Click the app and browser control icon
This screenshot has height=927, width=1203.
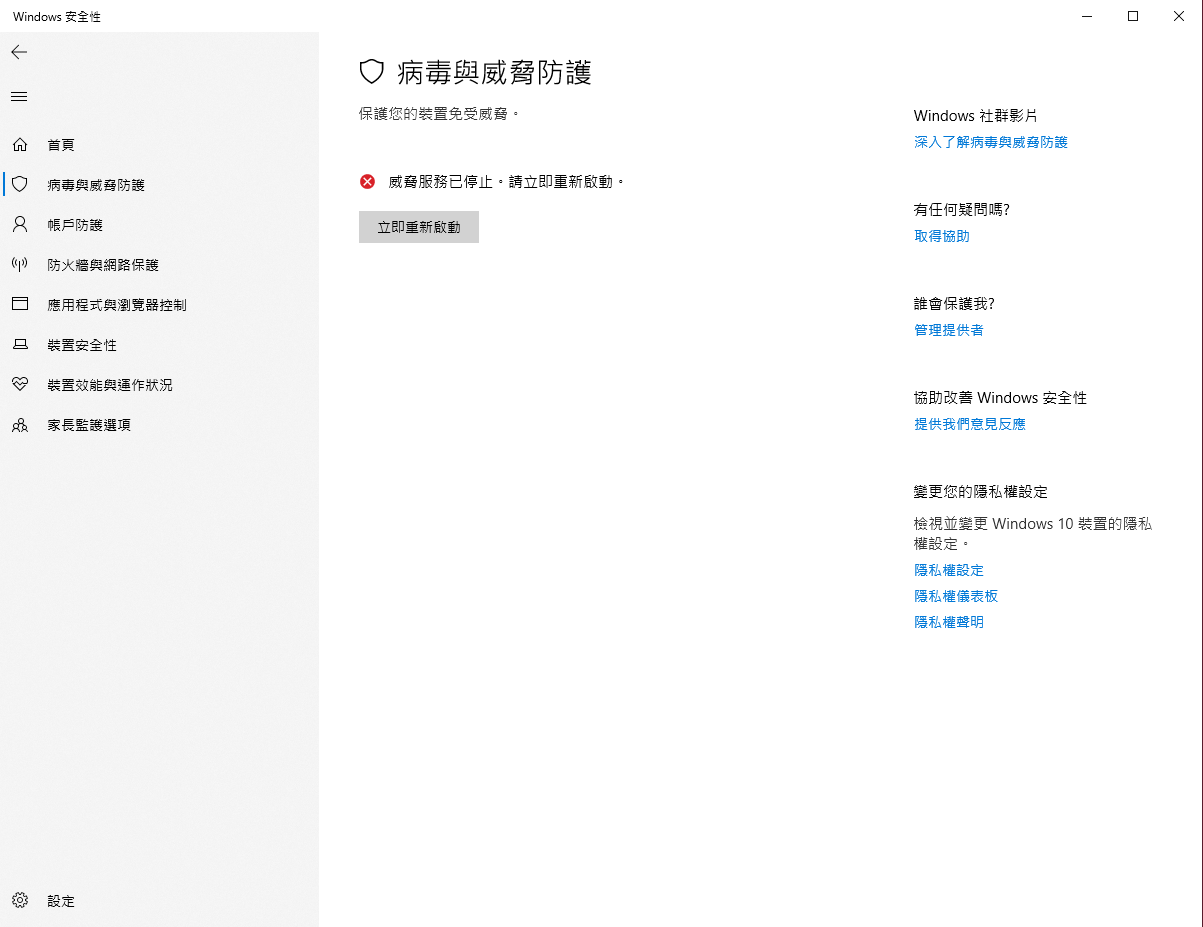coord(19,305)
